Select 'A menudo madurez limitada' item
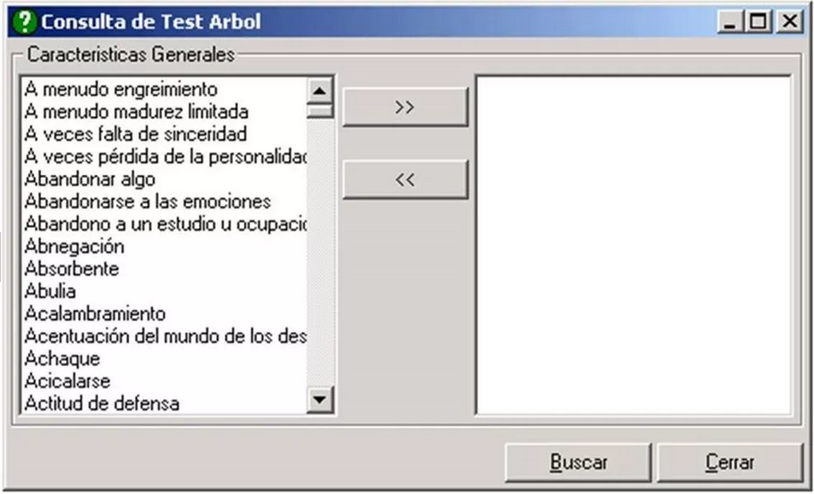Image resolution: width=814 pixels, height=494 pixels. coord(136,112)
